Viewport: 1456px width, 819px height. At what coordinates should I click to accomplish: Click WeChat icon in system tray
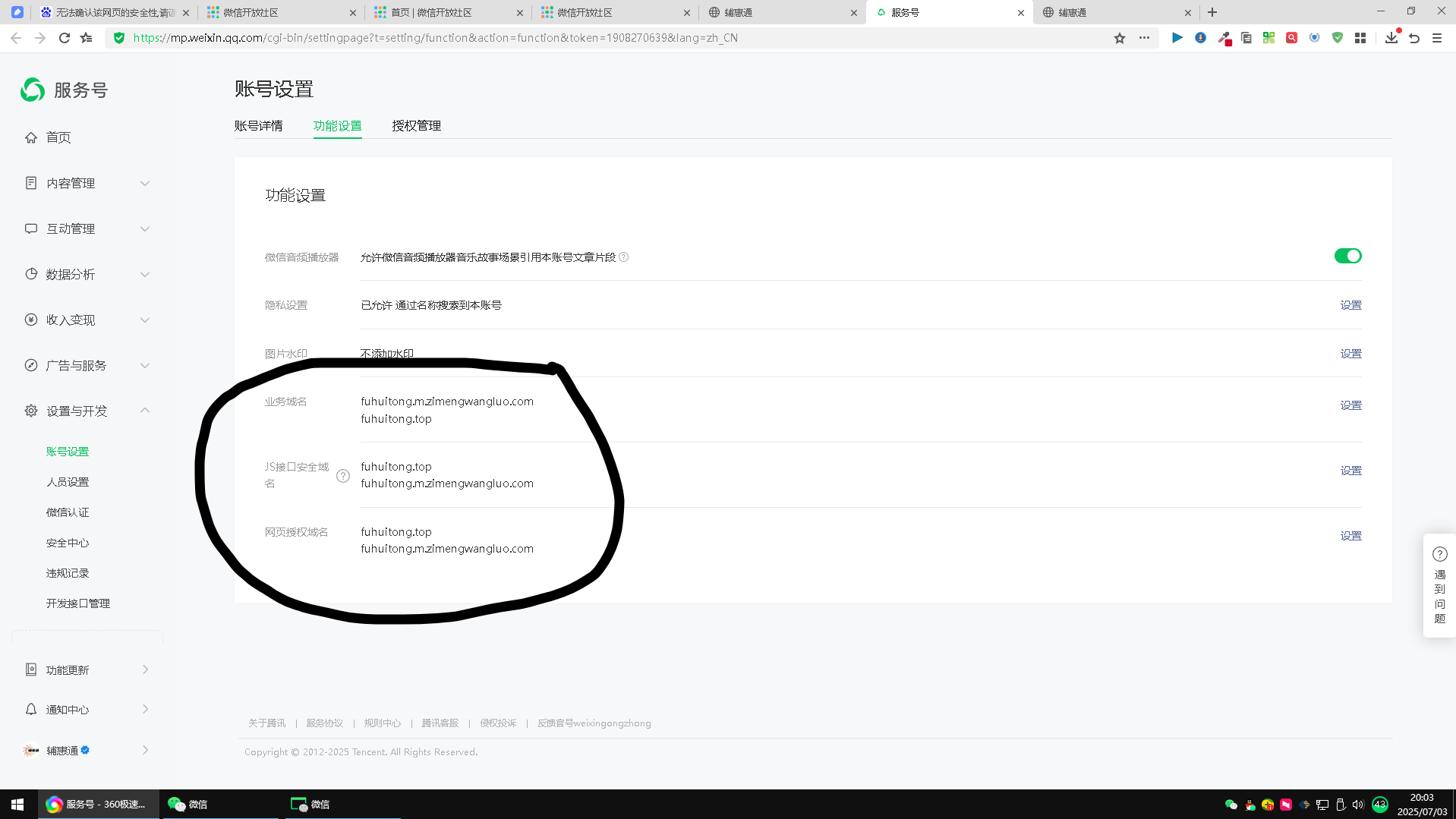click(1231, 805)
